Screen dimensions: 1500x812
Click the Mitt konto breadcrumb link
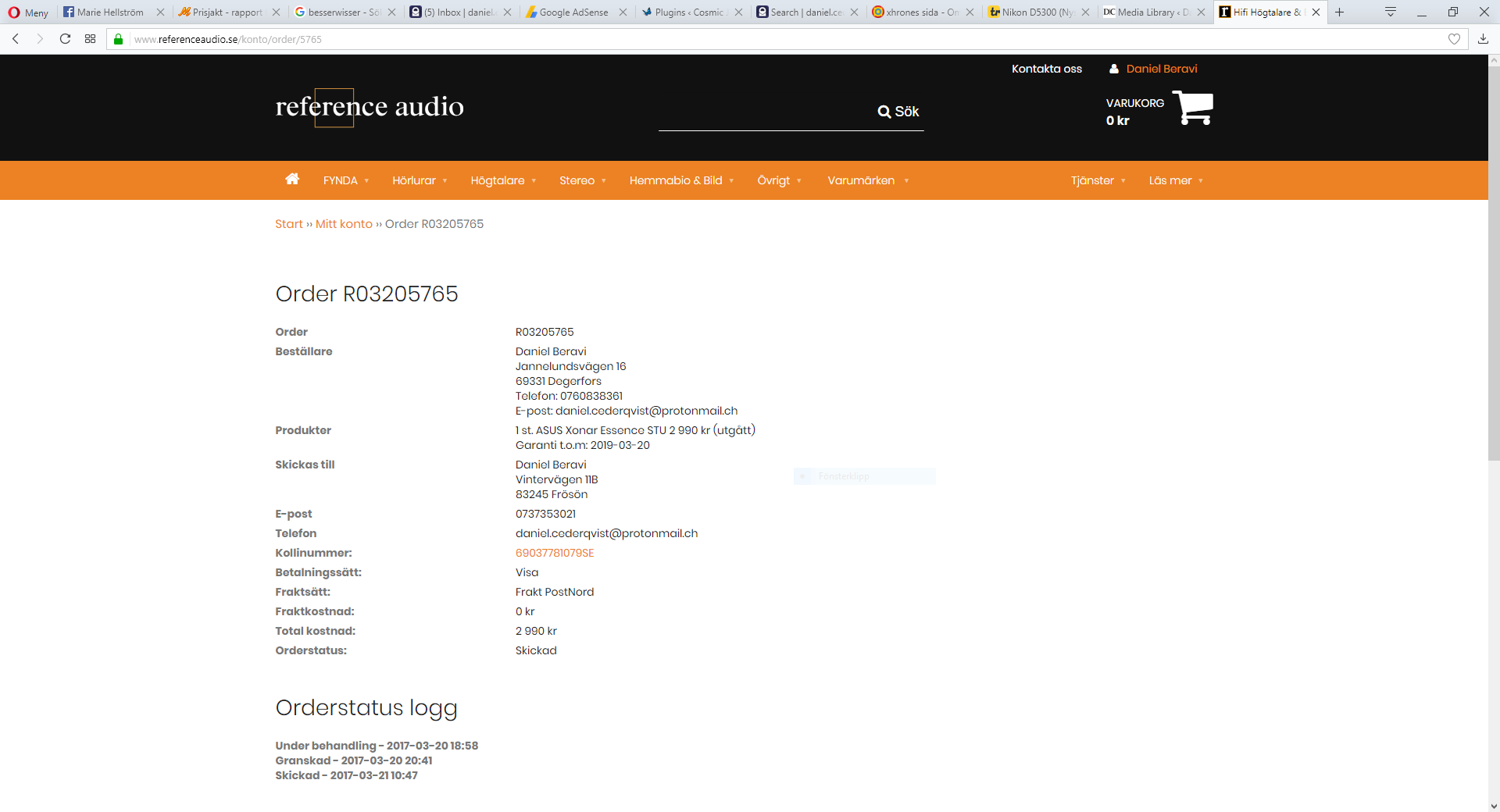(344, 224)
